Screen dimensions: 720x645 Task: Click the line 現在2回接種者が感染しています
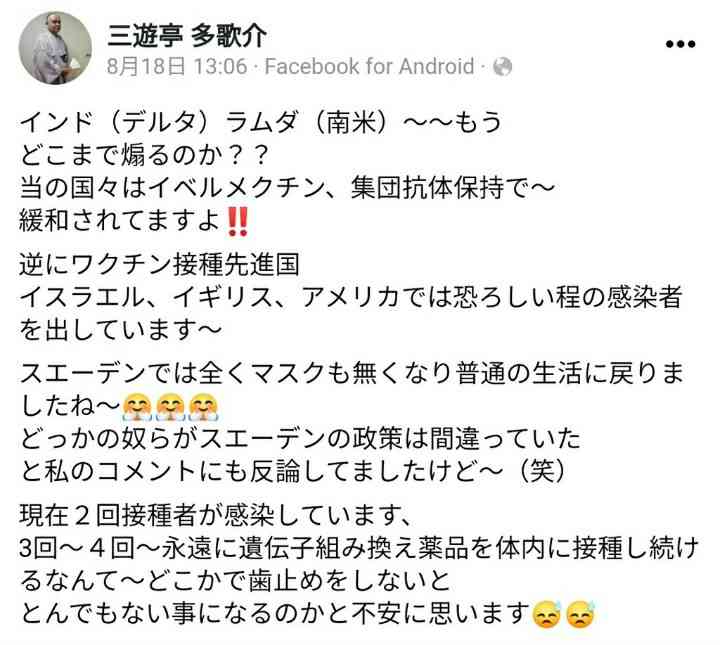pos(215,515)
